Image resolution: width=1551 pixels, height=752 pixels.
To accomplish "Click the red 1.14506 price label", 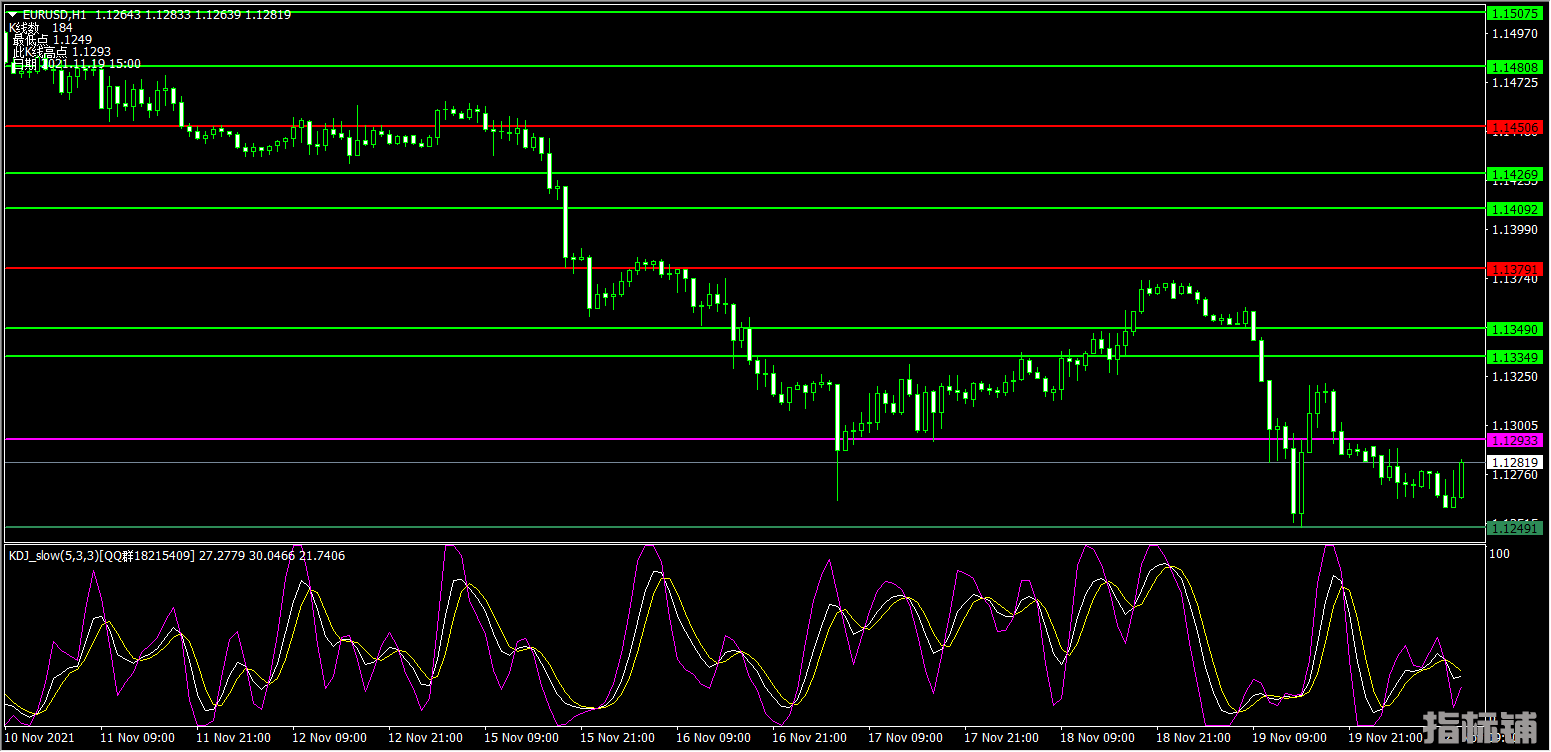I will [x=1516, y=127].
